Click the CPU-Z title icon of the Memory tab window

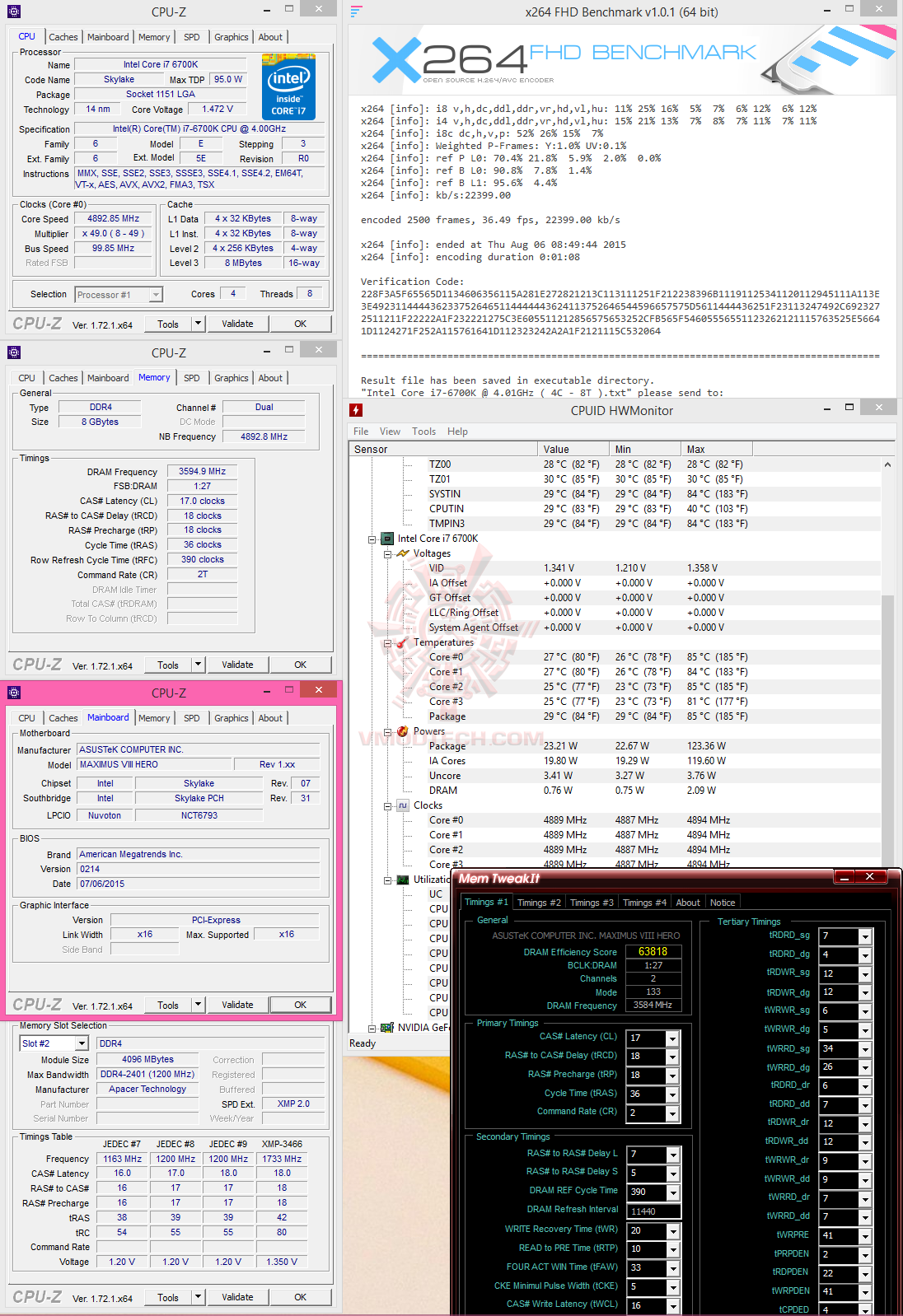point(14,352)
